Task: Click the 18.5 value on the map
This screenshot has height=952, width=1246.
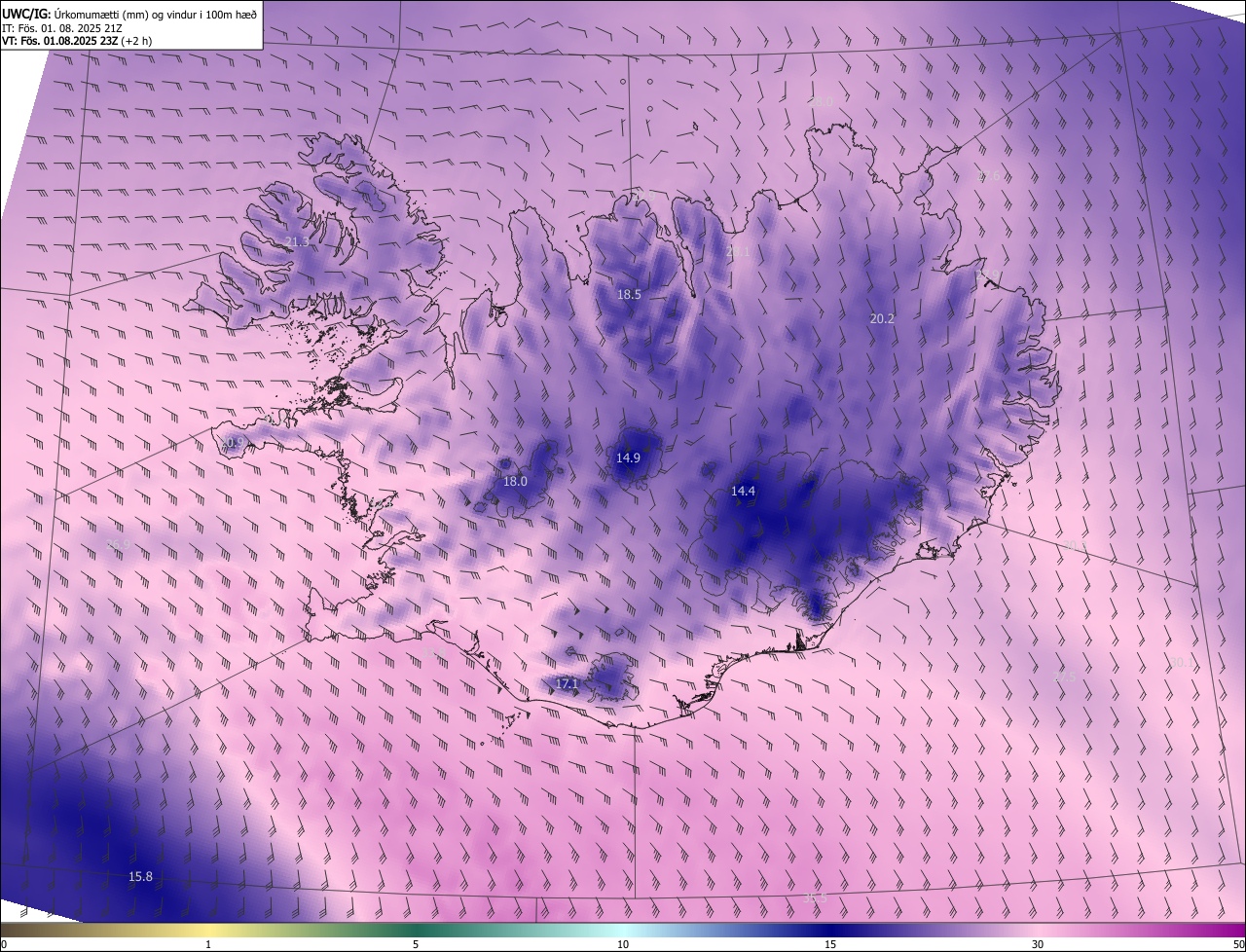Action: [x=629, y=294]
